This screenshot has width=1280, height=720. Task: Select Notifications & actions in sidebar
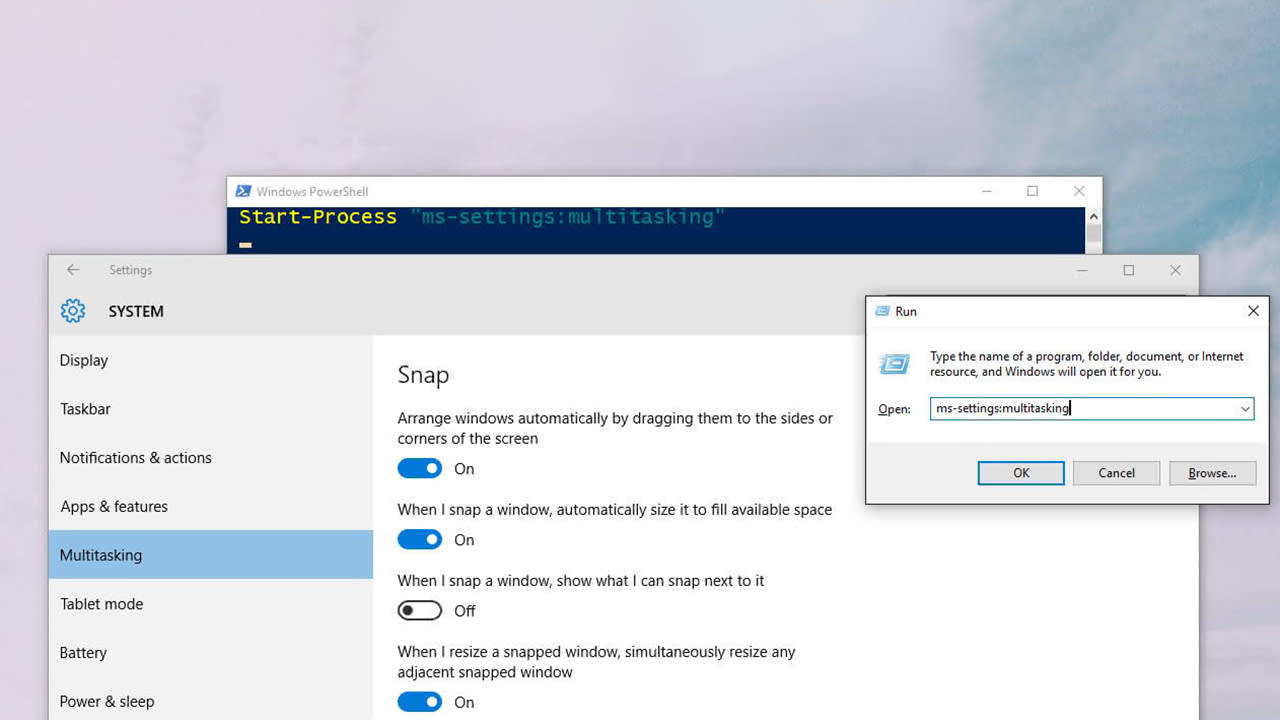point(136,458)
